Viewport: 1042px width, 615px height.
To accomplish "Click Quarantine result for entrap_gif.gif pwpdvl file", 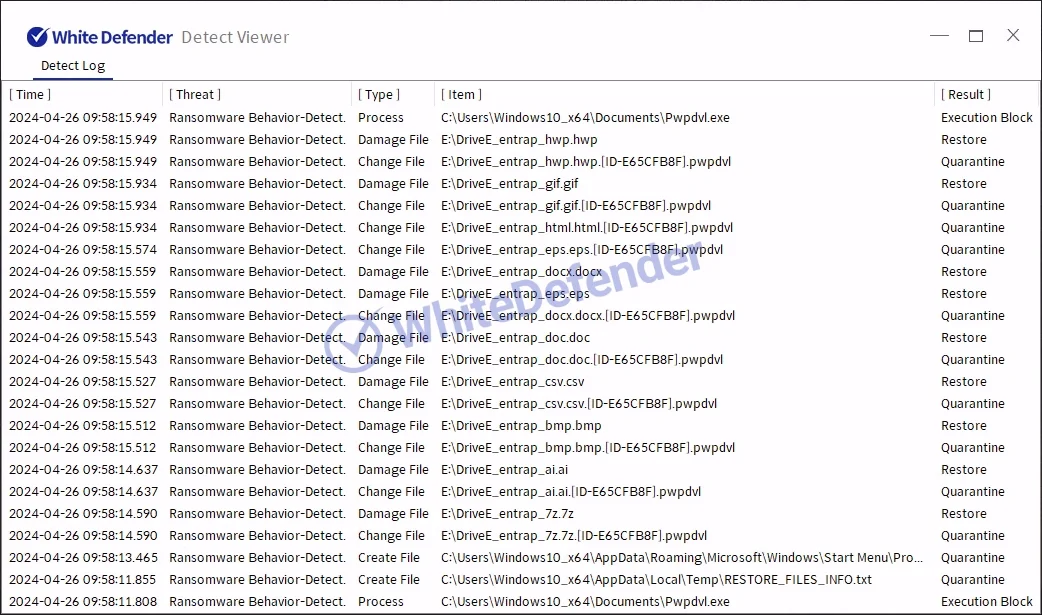I will (972, 206).
